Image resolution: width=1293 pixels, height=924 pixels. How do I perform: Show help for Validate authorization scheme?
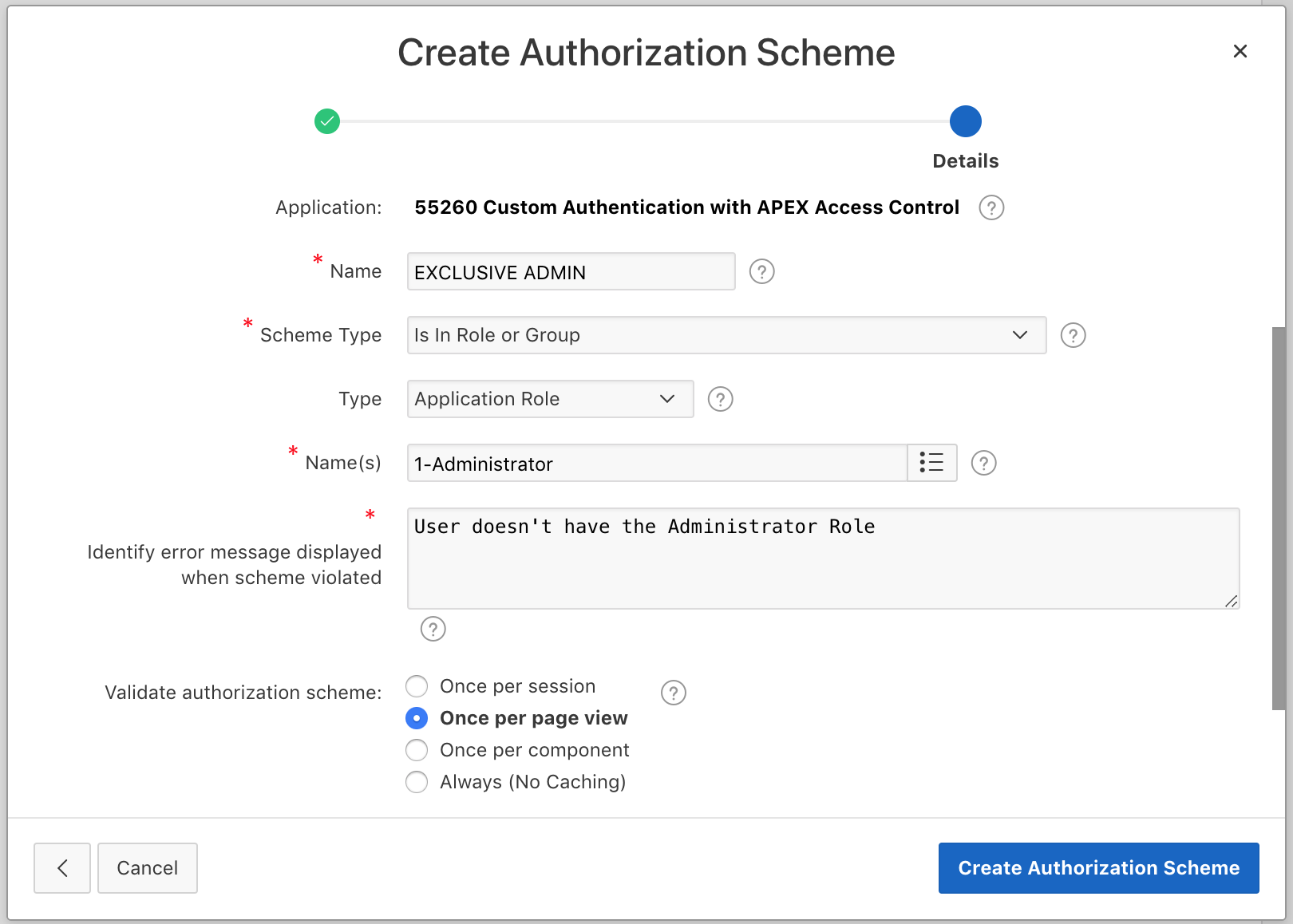pyautogui.click(x=673, y=693)
